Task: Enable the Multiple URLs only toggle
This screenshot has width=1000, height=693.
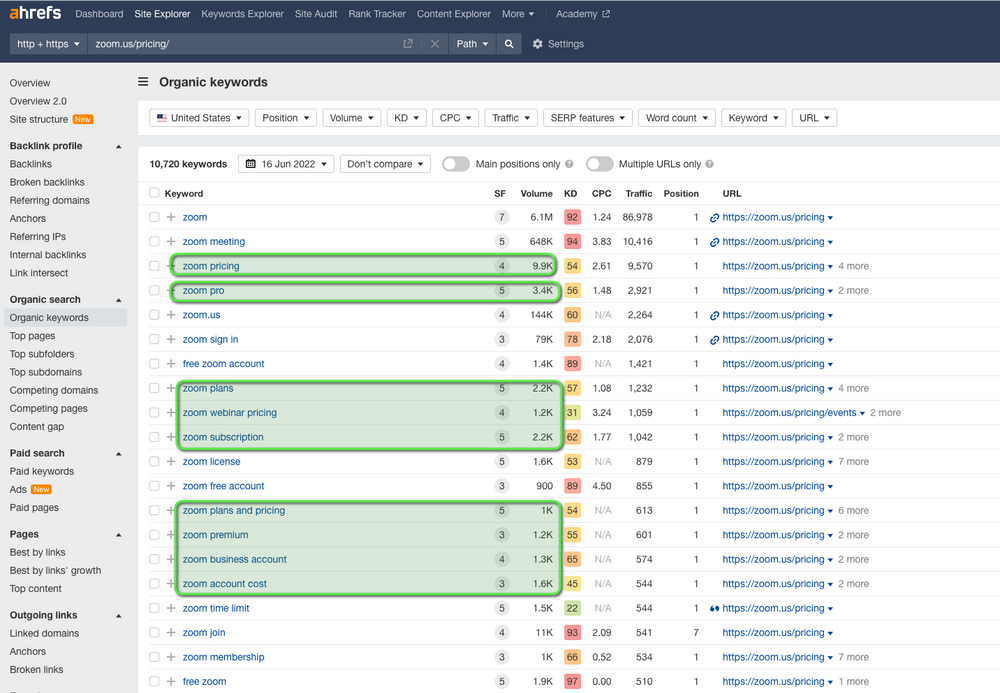Action: (x=600, y=164)
